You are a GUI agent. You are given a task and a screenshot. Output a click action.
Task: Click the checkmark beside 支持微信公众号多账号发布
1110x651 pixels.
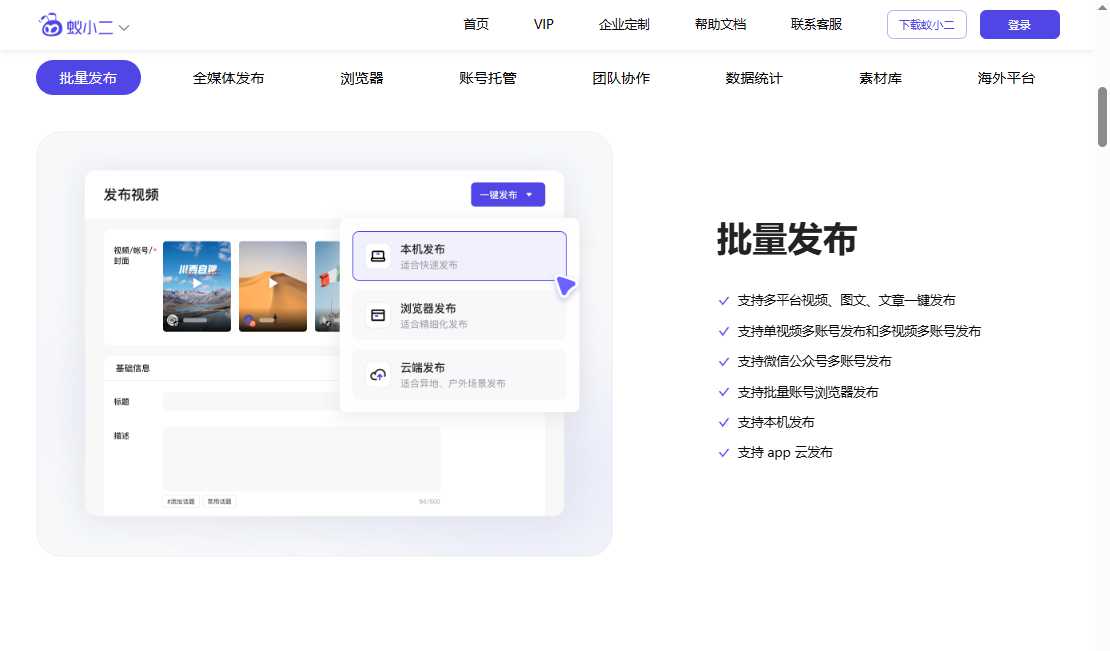[x=723, y=361]
